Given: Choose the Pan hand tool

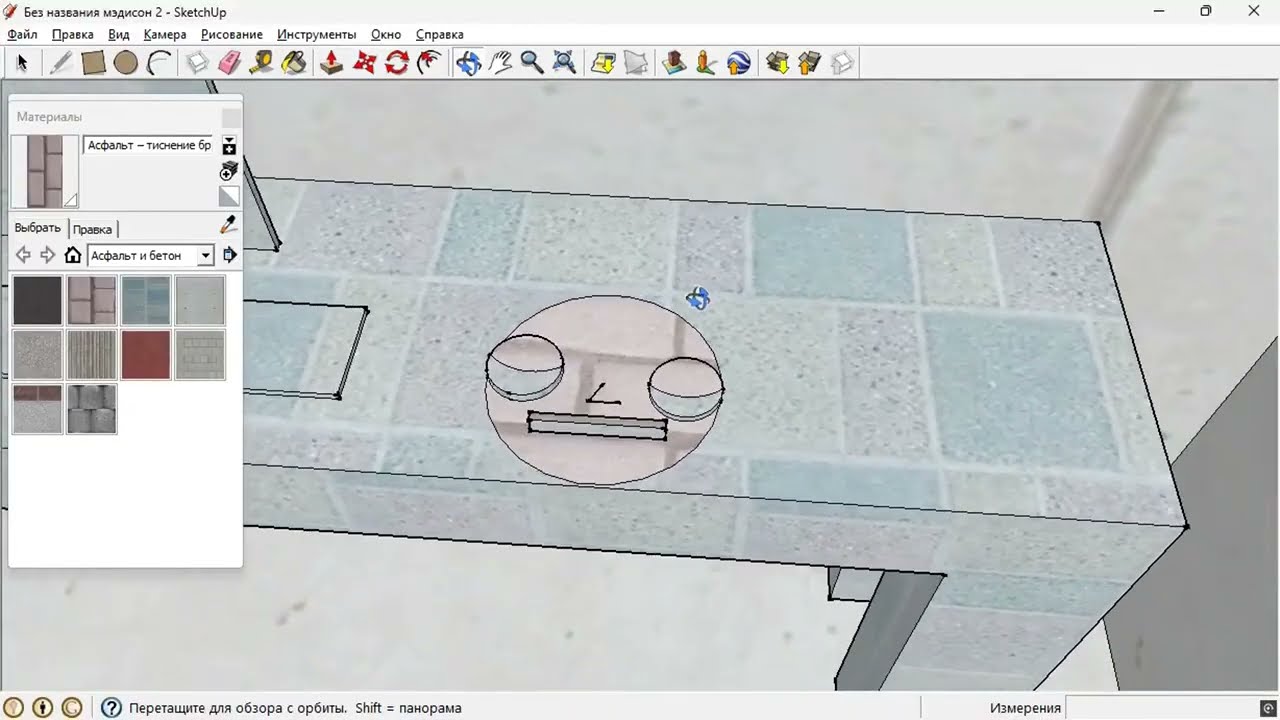Looking at the screenshot, I should (x=500, y=63).
